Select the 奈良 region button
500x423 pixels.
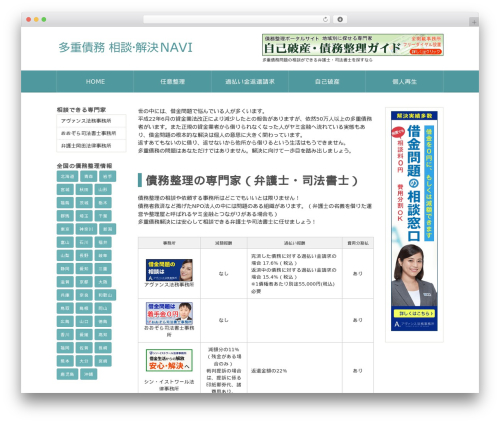point(84,295)
